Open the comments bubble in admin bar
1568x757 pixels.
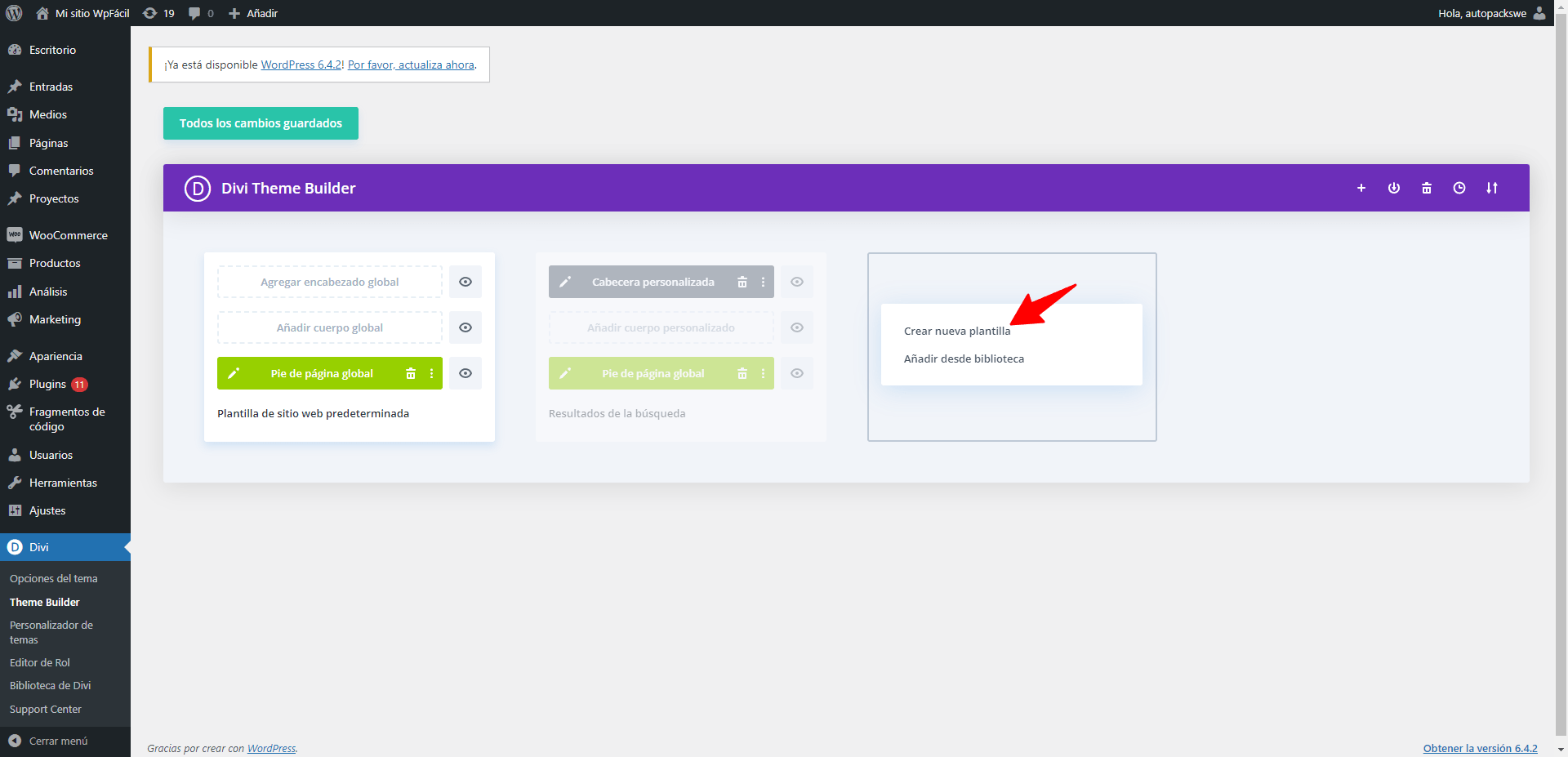tap(201, 13)
